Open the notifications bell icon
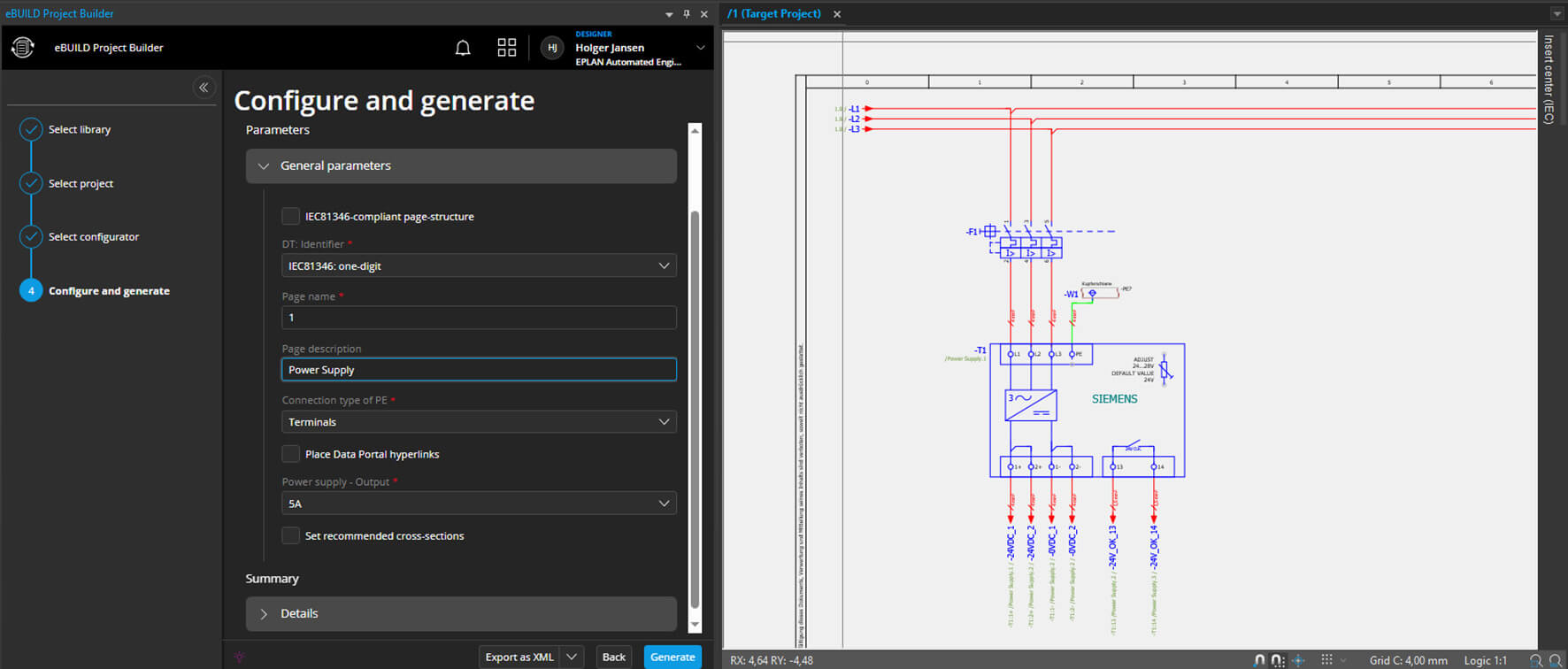The height and width of the screenshot is (669, 1568). click(463, 48)
